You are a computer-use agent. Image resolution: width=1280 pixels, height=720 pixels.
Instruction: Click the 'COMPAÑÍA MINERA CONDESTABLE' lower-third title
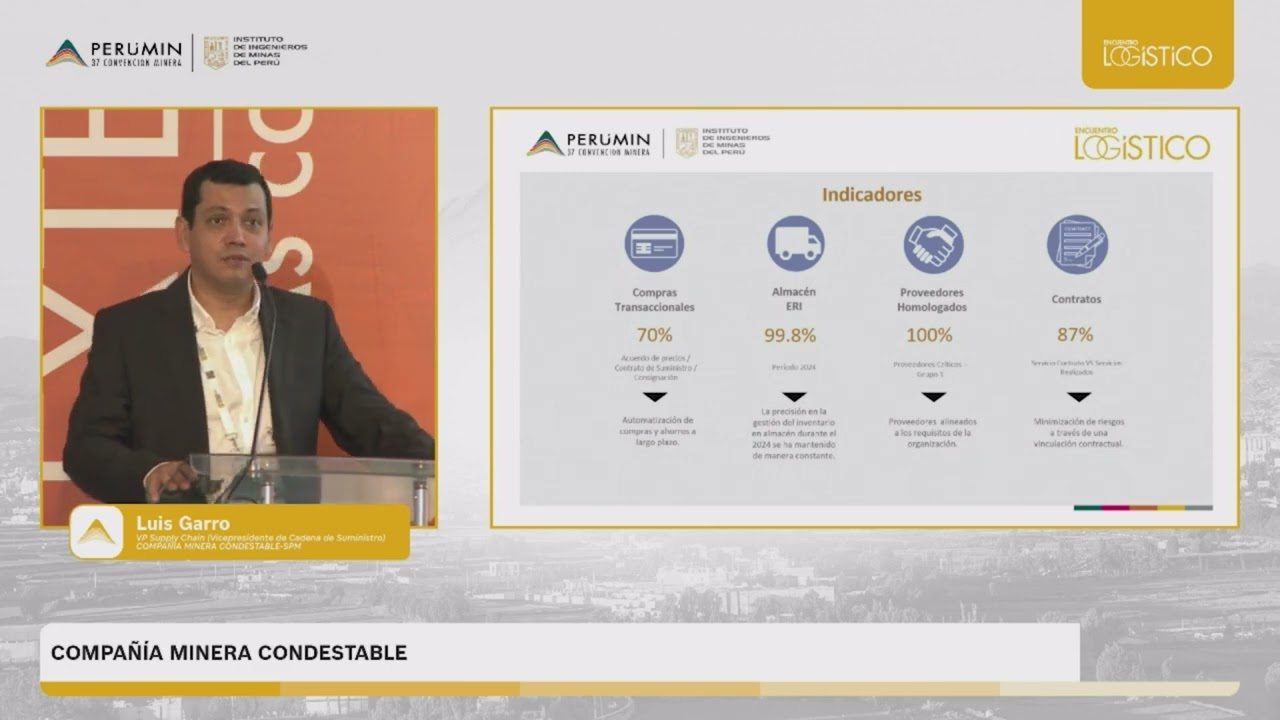[229, 653]
